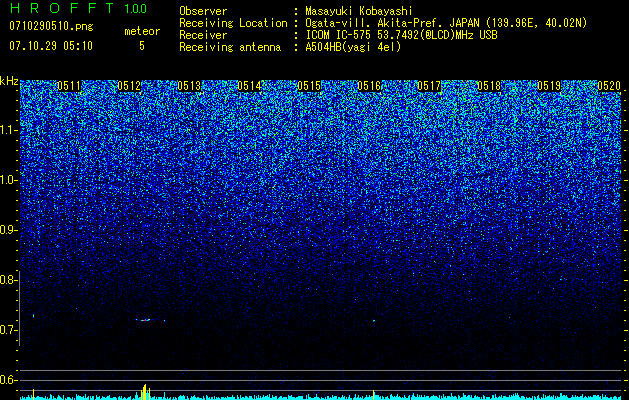The image size is (629, 400).
Task: Click time marker 0518
Action: pos(489,86)
